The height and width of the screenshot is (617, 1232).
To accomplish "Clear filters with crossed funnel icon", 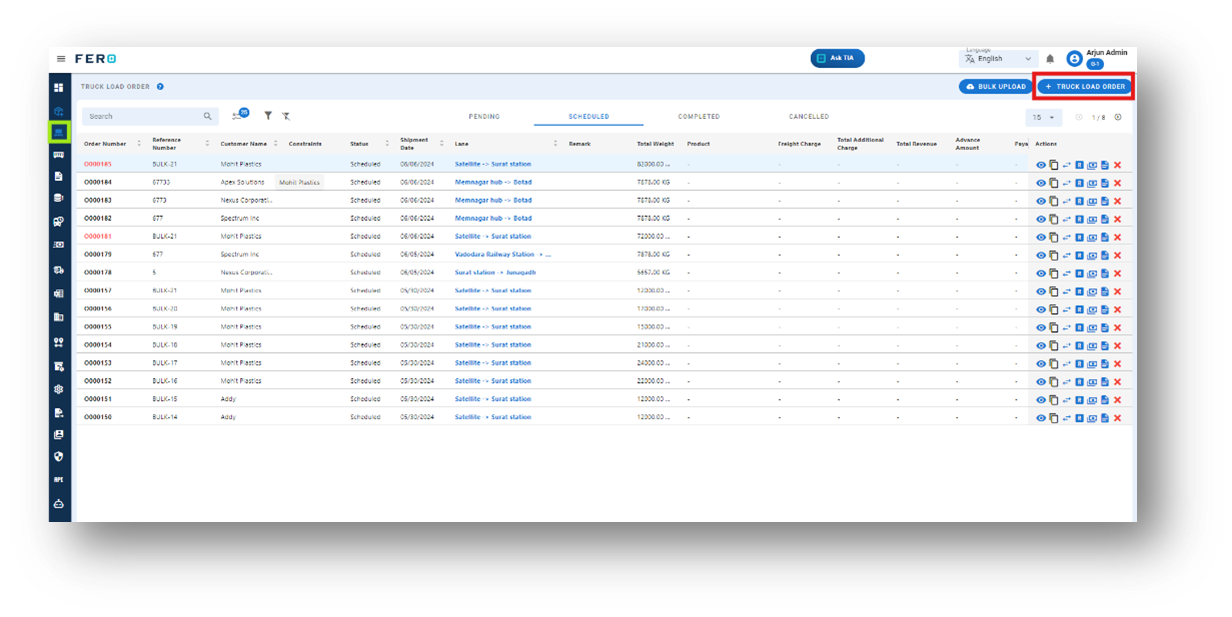I will click(286, 116).
